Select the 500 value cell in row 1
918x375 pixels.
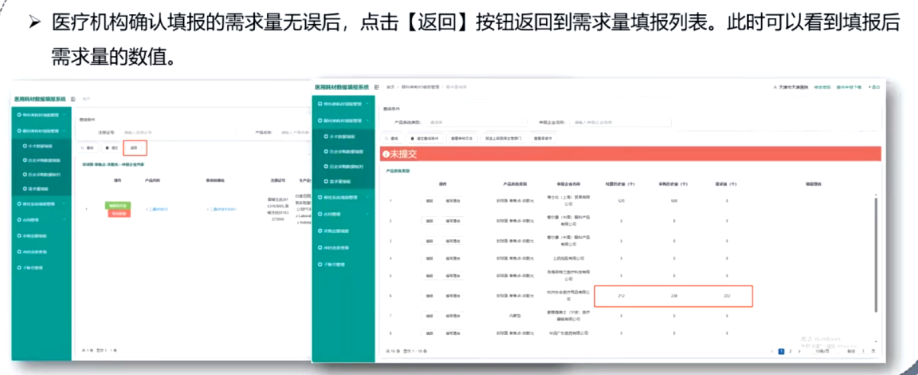(x=674, y=201)
